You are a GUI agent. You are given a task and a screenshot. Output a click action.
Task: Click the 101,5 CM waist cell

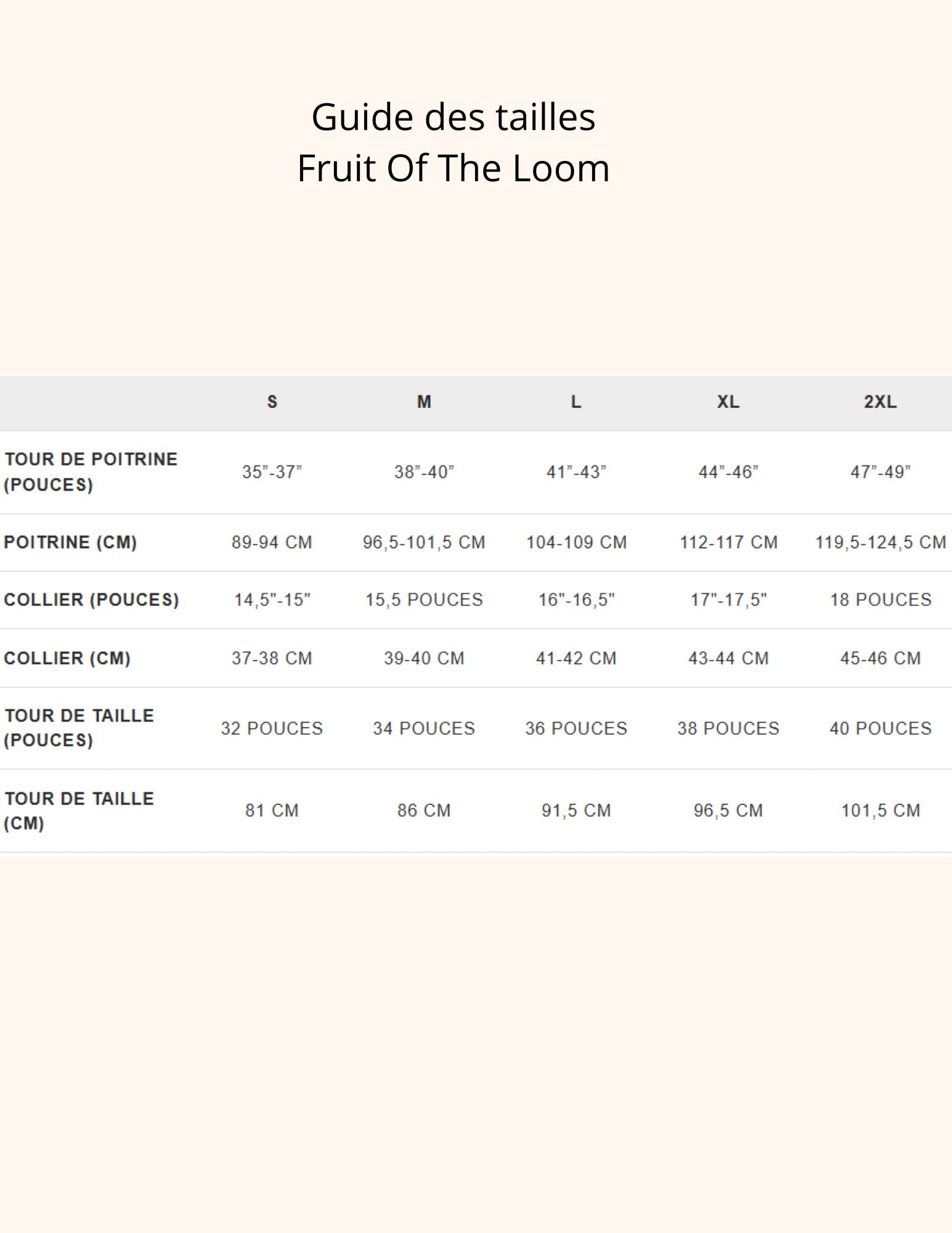(x=880, y=811)
